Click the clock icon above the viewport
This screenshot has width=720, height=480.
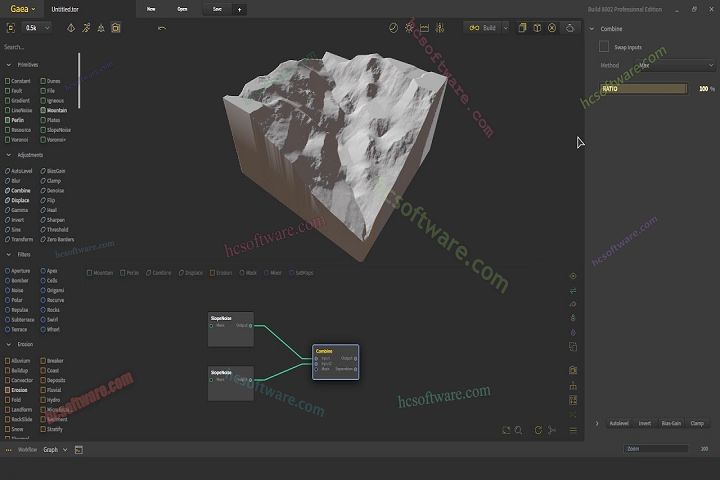(x=393, y=28)
